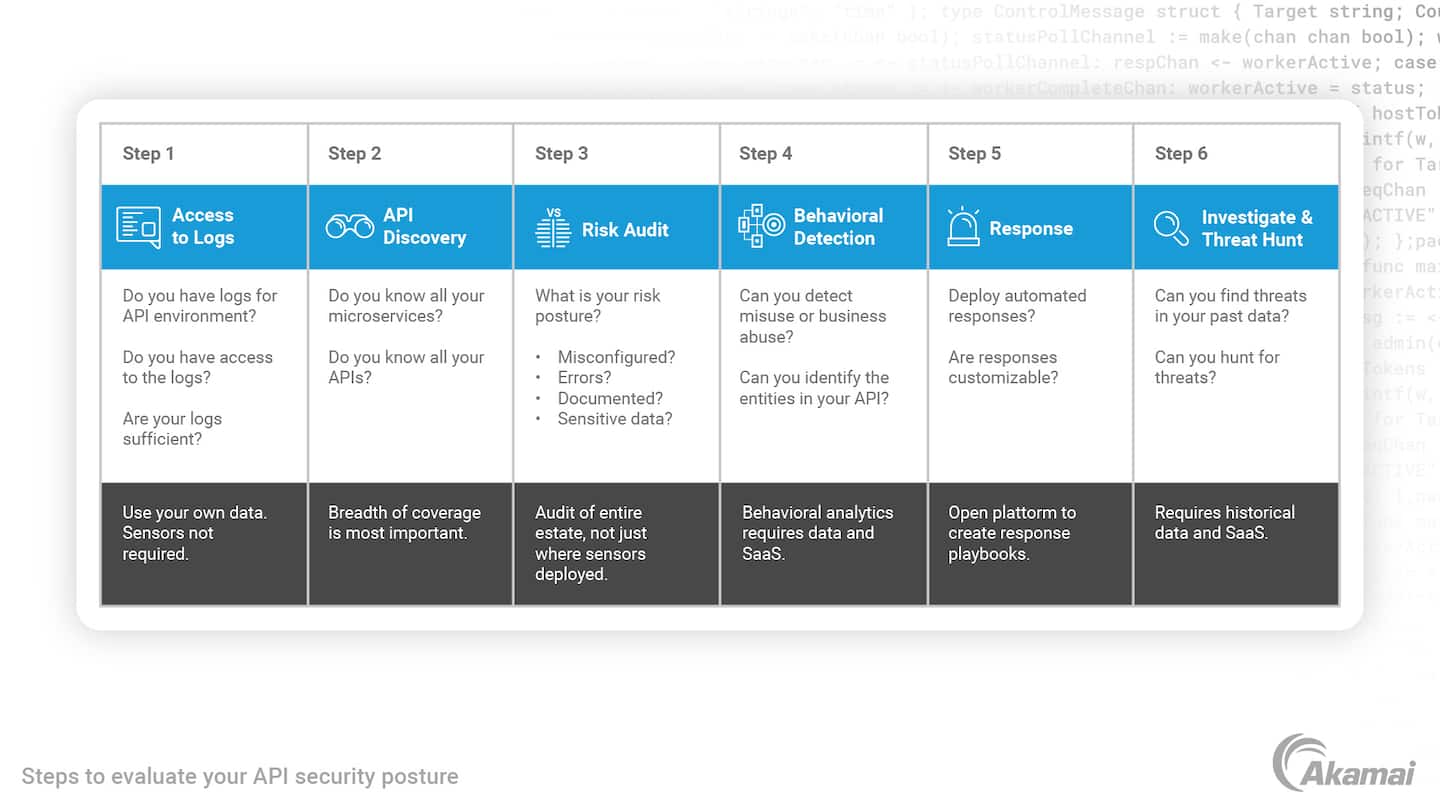Click the 'Steps to evaluate your API security posture' caption
The height and width of the screenshot is (811, 1440).
point(240,776)
